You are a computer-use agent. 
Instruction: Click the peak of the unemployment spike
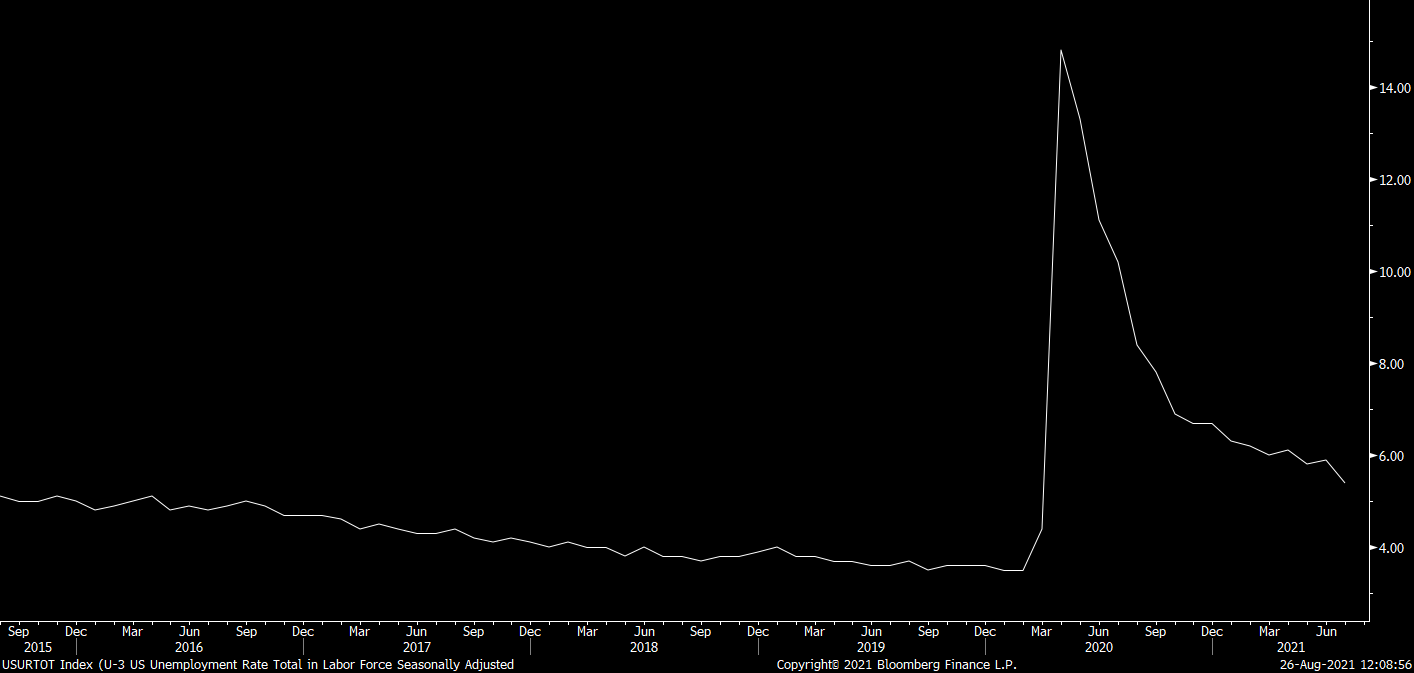(x=1060, y=50)
